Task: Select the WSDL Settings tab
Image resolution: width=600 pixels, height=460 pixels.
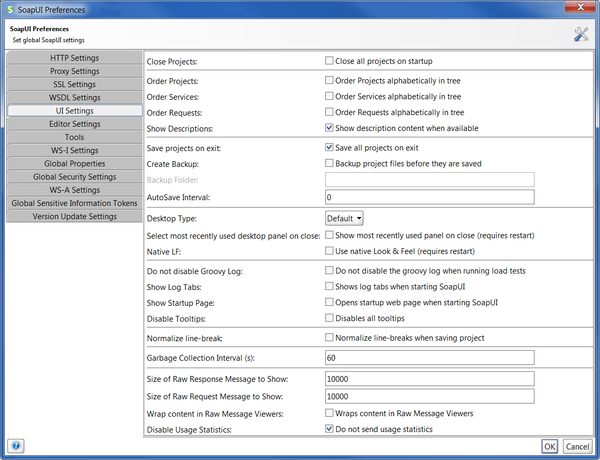Action: [x=75, y=98]
